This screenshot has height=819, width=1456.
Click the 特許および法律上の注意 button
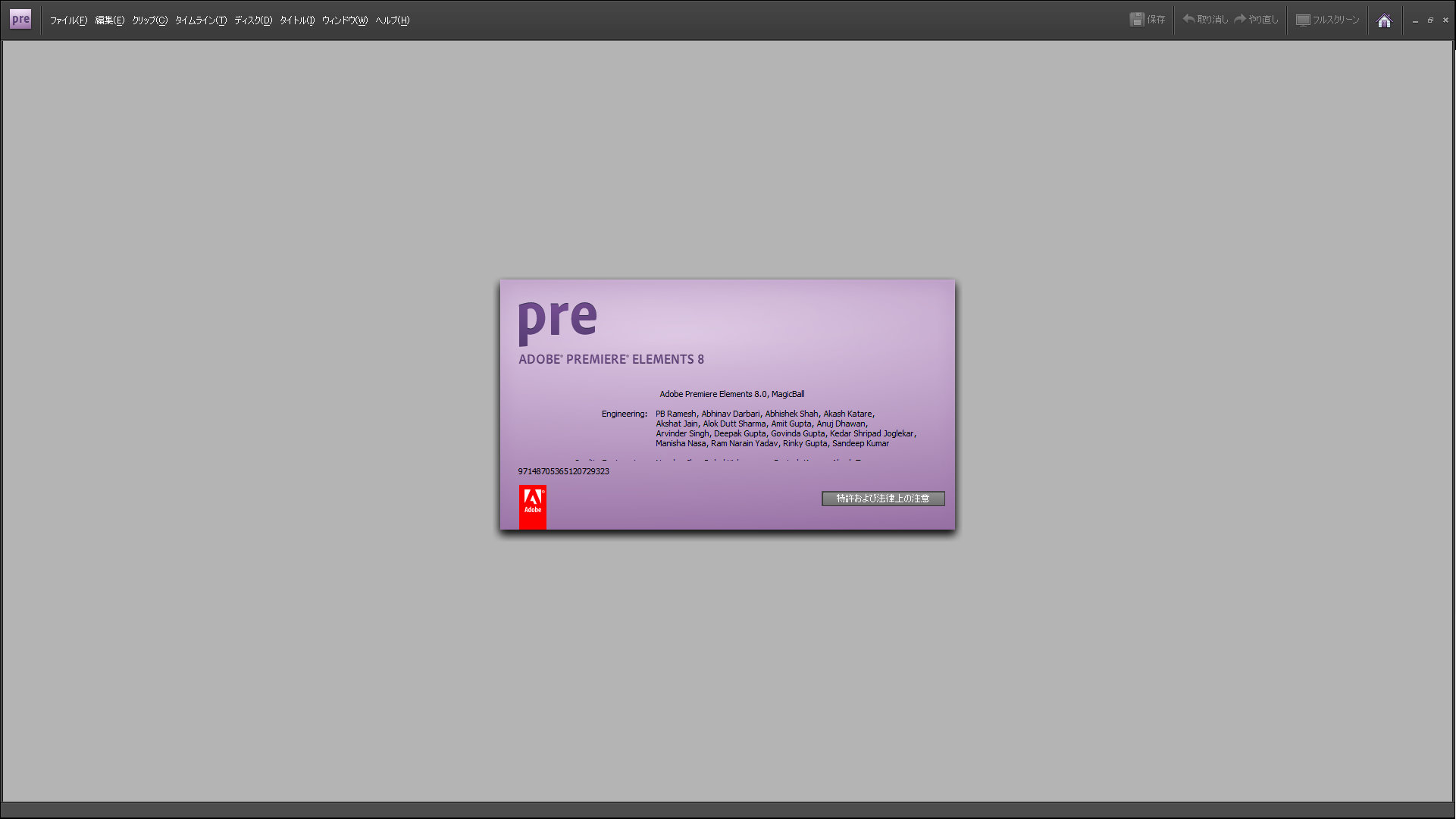(x=883, y=499)
